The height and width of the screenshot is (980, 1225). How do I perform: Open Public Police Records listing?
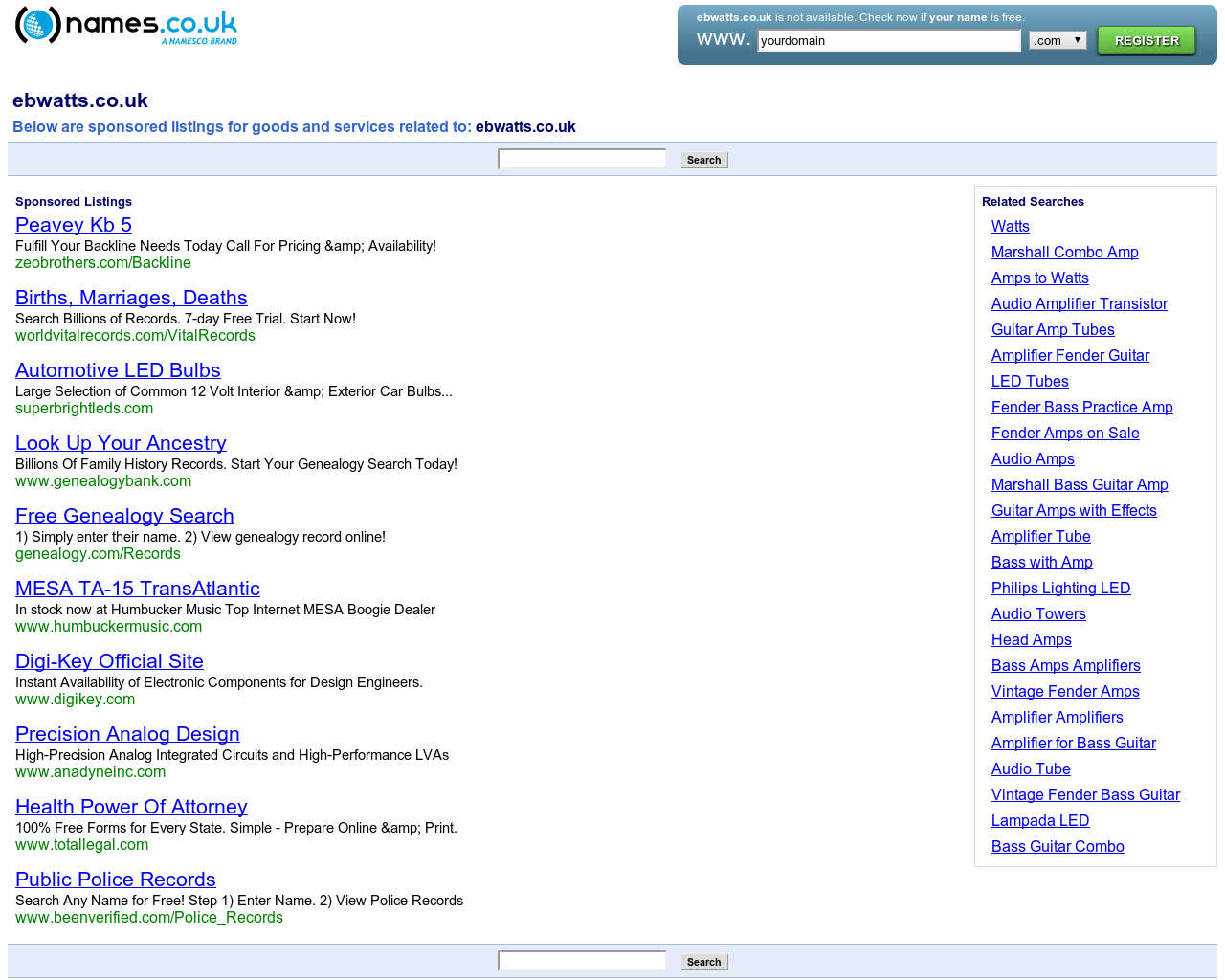point(116,880)
